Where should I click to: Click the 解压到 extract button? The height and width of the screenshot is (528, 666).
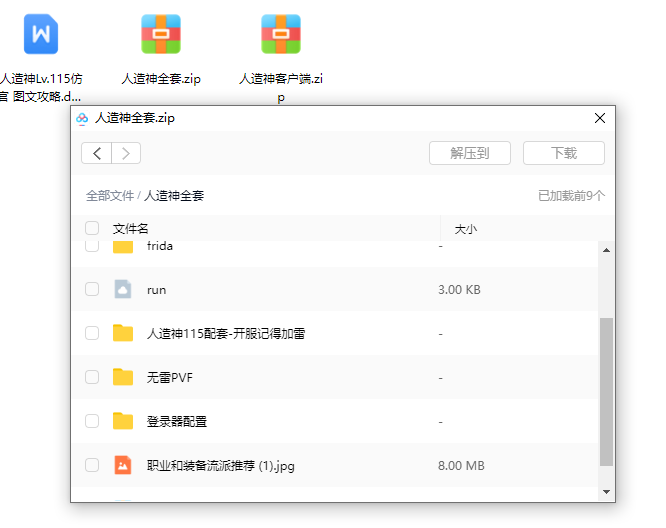point(469,153)
